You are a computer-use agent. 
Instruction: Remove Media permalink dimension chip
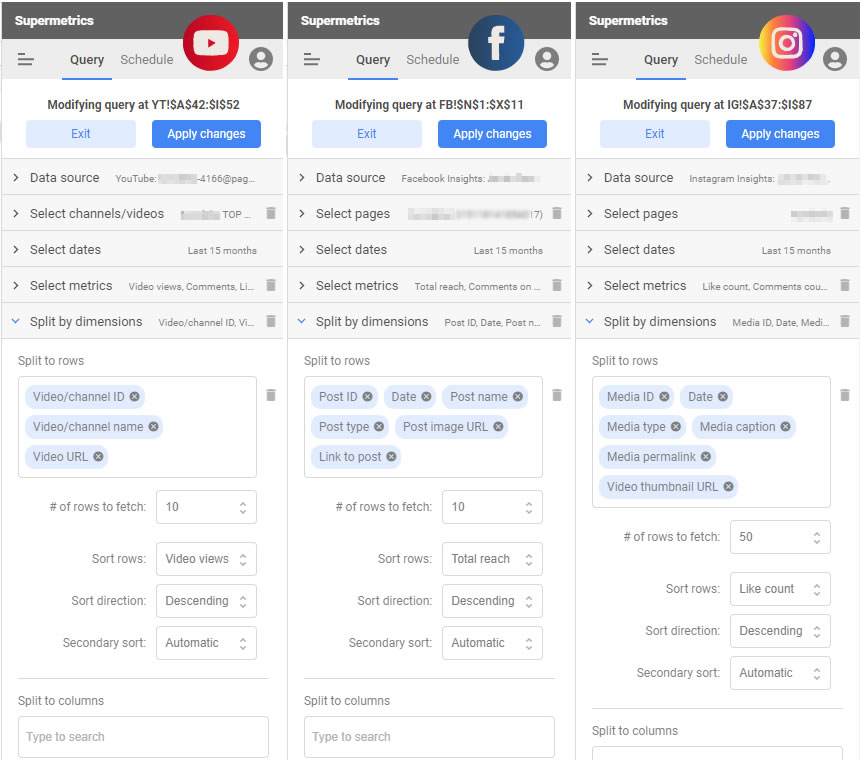click(706, 456)
